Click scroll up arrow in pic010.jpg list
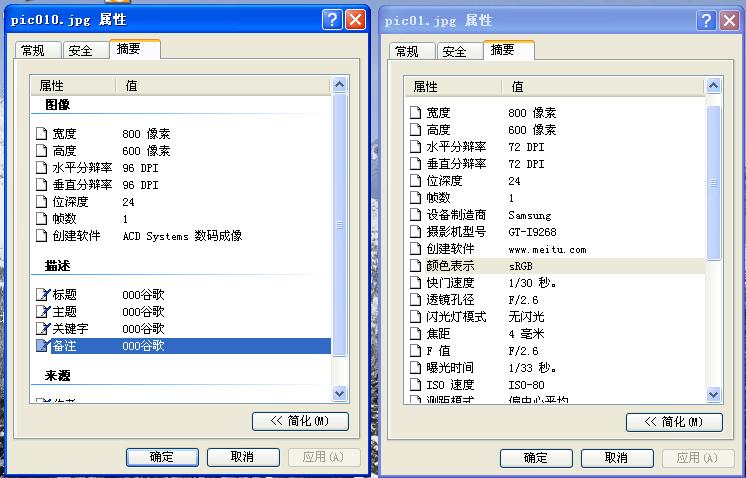 (x=339, y=85)
